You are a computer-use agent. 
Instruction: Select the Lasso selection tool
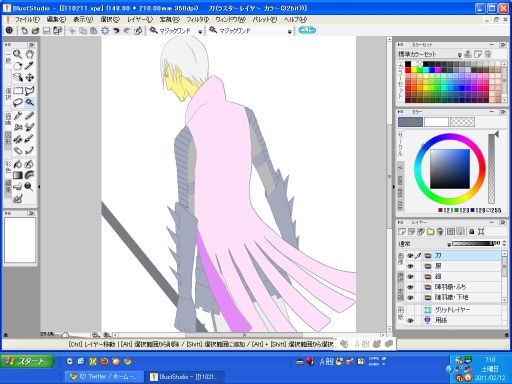click(x=18, y=102)
